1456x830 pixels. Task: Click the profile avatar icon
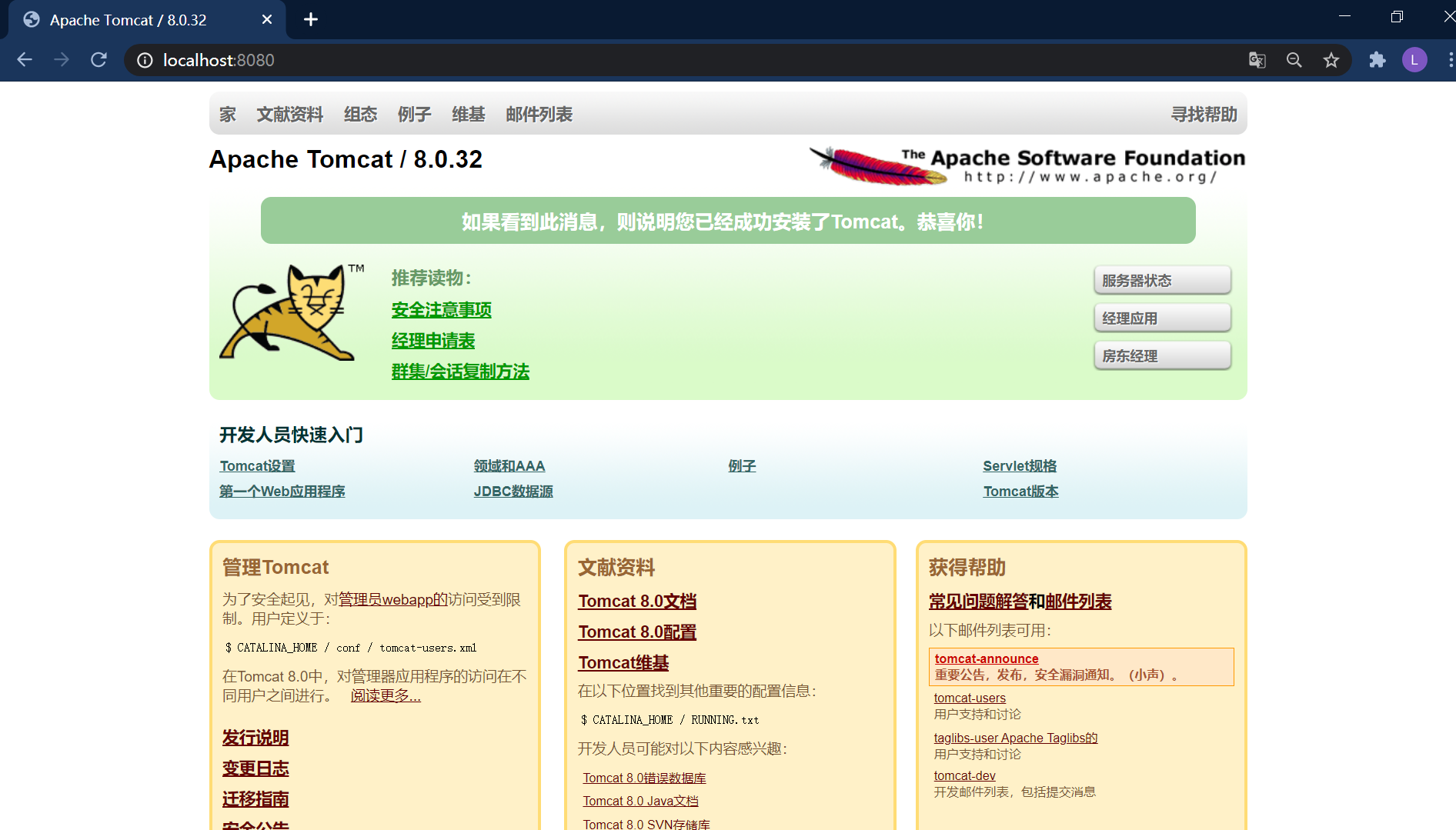[x=1414, y=59]
